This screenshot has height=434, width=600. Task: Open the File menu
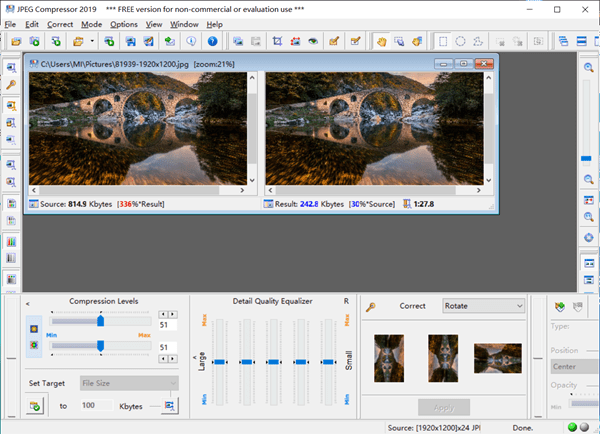tap(10, 24)
